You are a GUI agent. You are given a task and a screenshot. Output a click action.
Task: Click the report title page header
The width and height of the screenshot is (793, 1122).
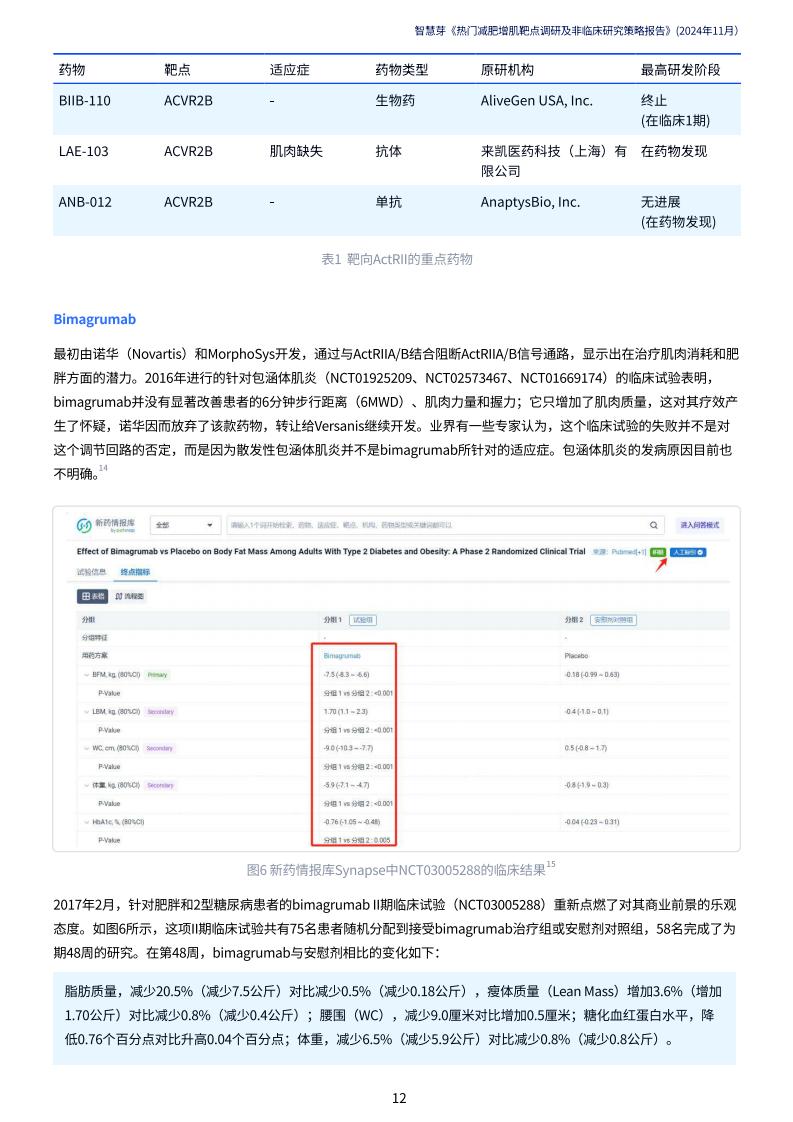[x=576, y=31]
